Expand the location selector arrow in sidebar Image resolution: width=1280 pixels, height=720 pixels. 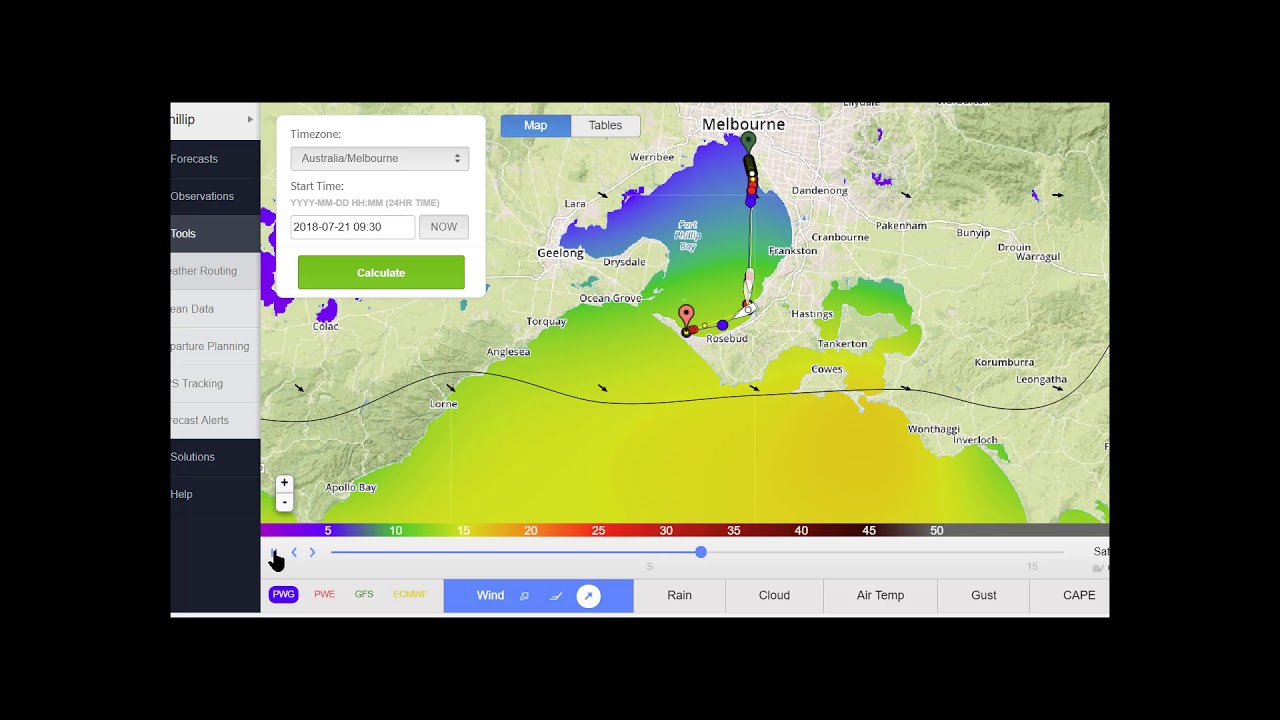pyautogui.click(x=250, y=119)
